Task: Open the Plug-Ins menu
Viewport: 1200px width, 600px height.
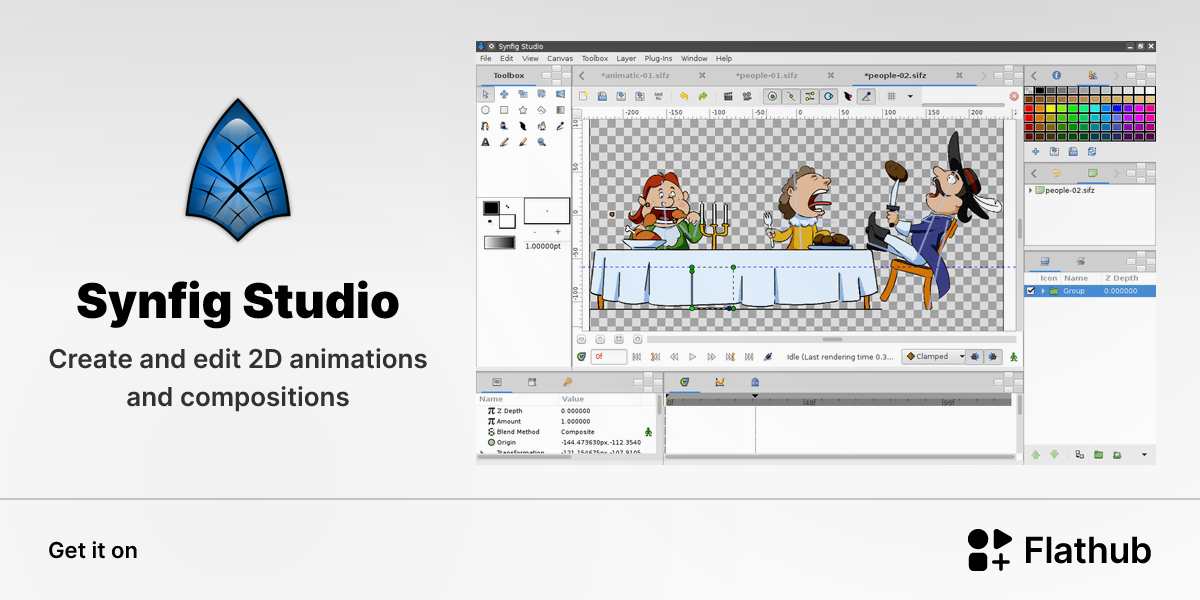Action: 658,58
